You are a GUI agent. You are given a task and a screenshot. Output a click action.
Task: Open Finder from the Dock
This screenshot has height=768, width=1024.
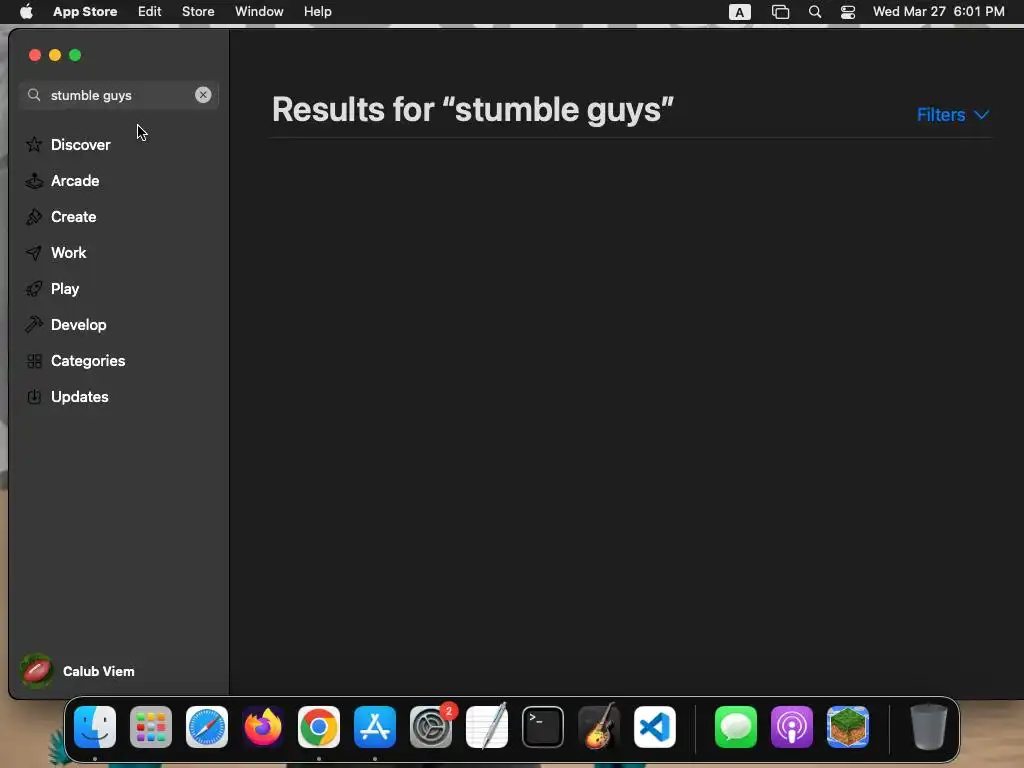95,727
